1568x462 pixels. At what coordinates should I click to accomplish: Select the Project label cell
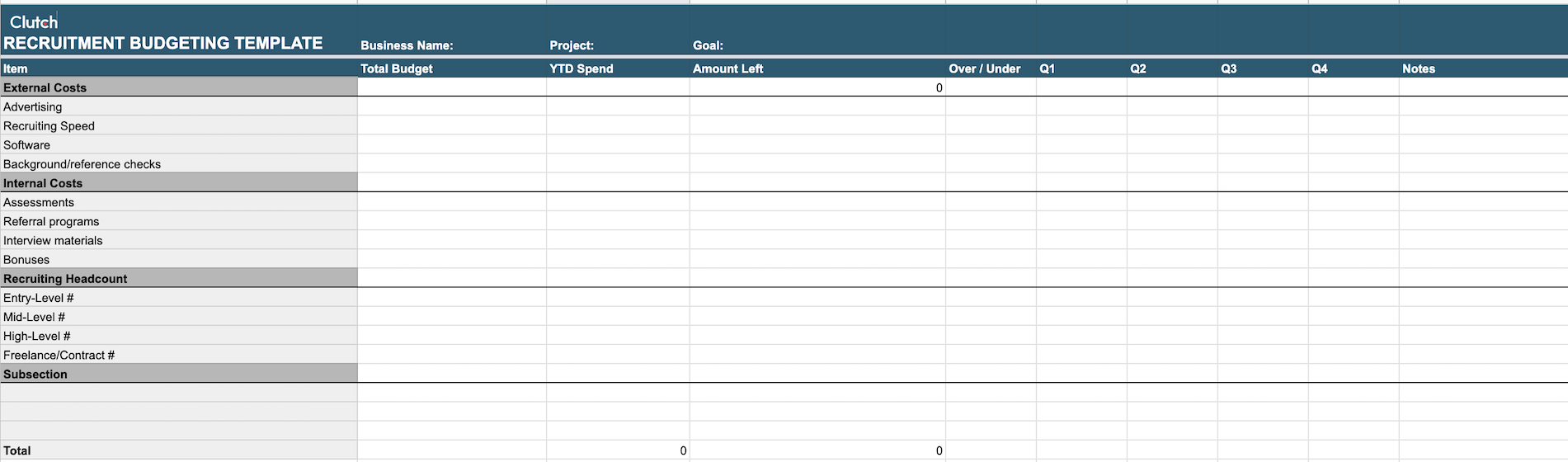point(572,45)
